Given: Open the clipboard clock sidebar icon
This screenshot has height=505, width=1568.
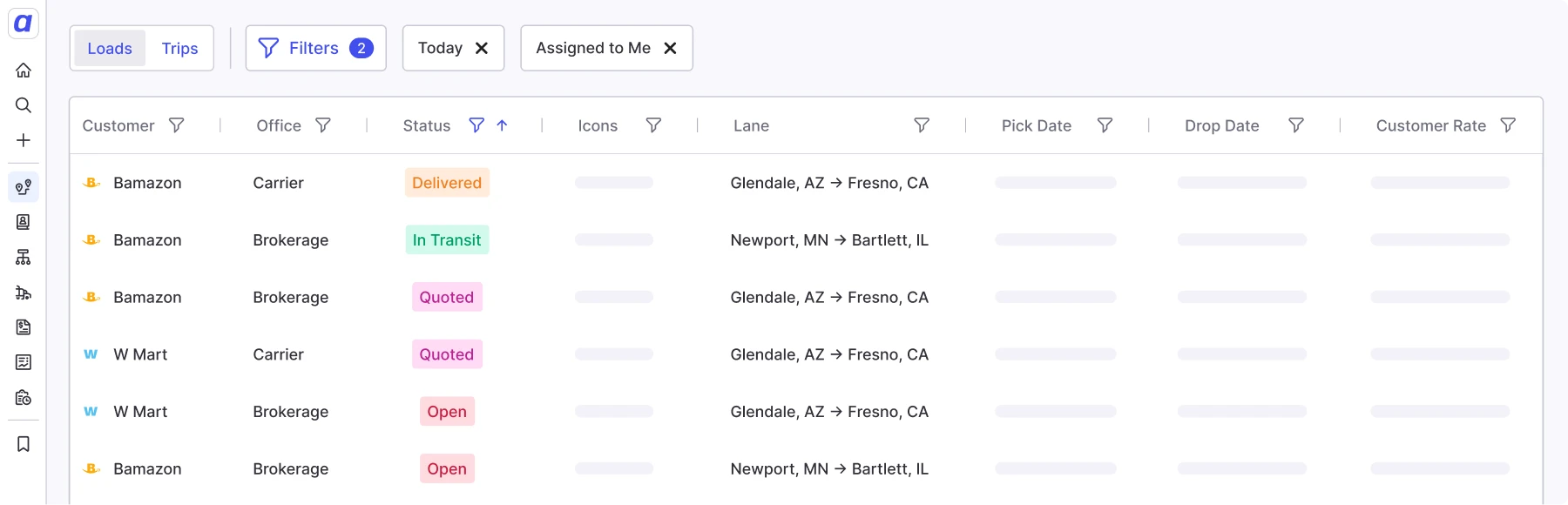Looking at the screenshot, I should pos(24,397).
